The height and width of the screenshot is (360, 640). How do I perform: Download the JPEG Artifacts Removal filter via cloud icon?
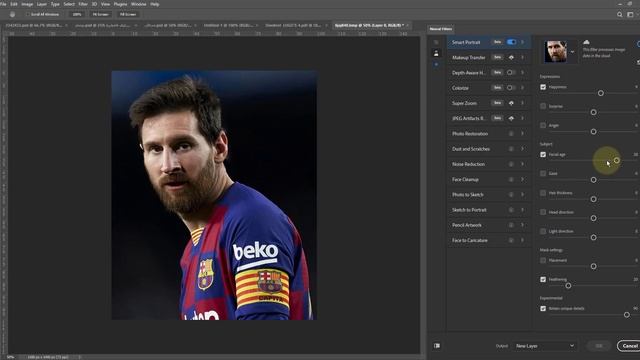tap(511, 118)
